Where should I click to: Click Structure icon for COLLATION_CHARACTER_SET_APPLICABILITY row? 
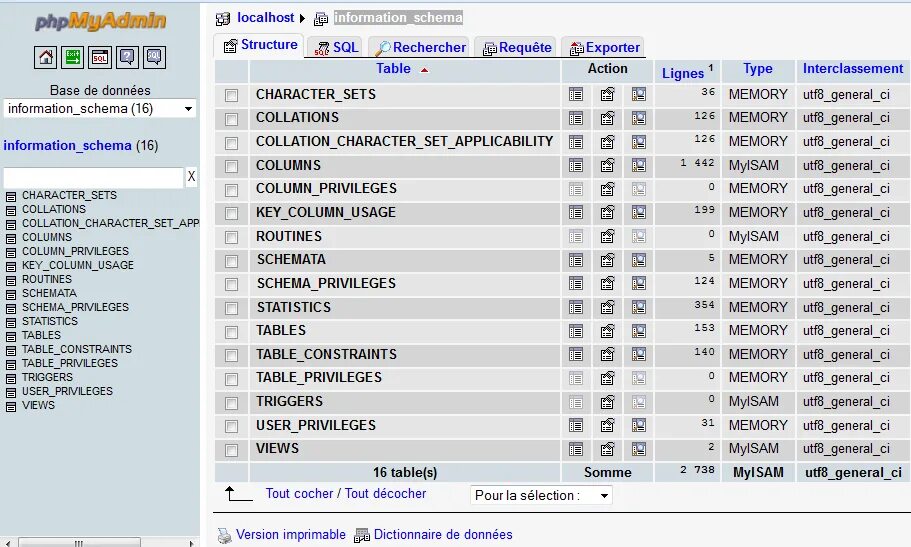607,142
